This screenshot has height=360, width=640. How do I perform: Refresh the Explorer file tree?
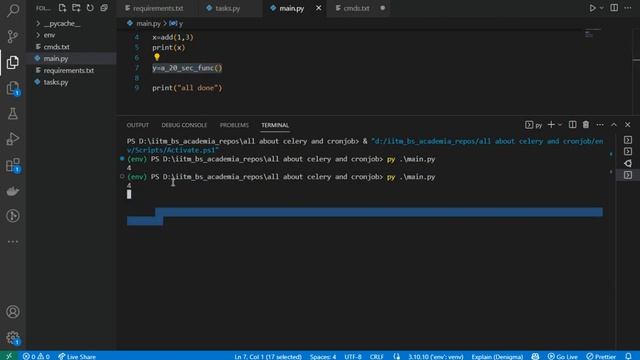90,8
